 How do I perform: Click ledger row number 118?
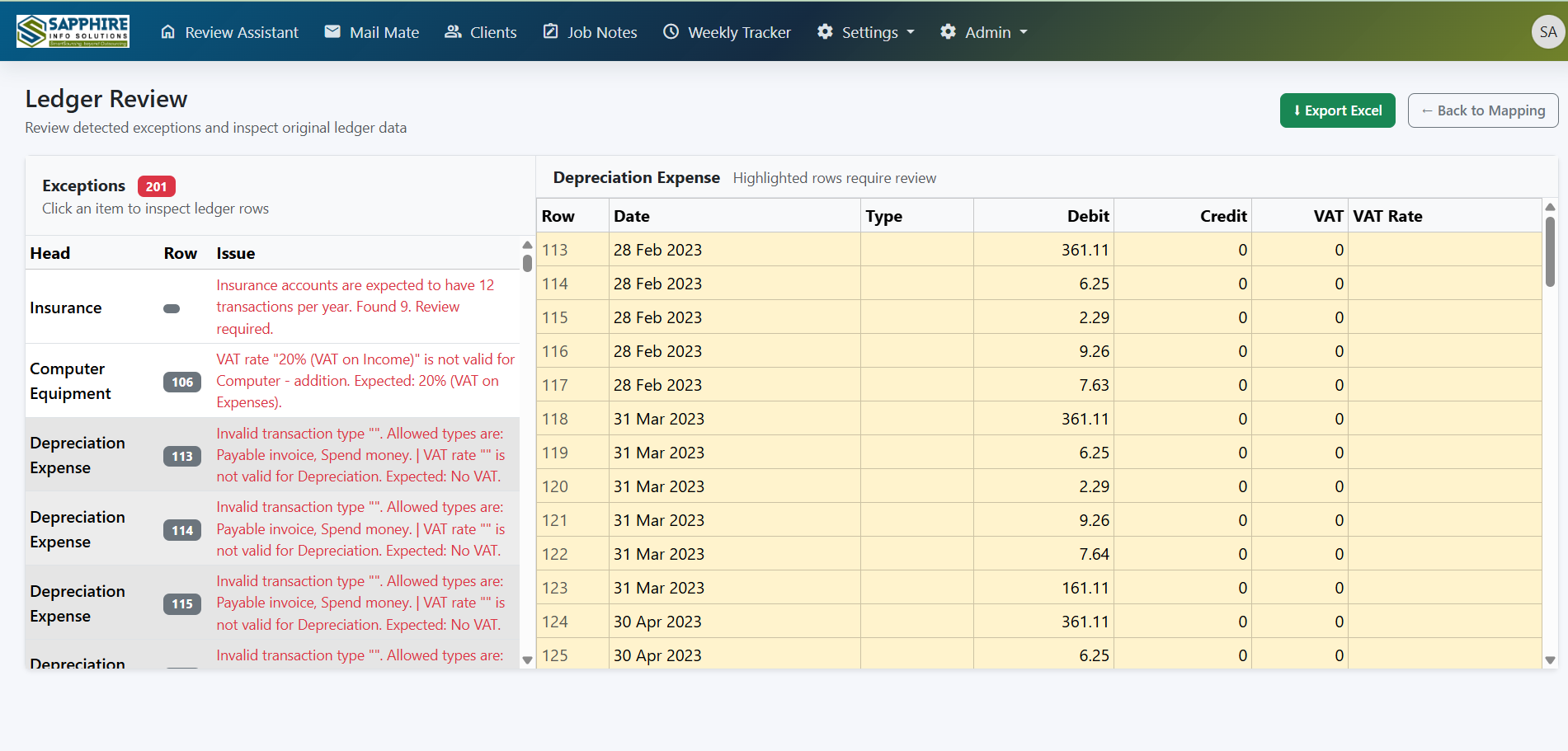[554, 419]
